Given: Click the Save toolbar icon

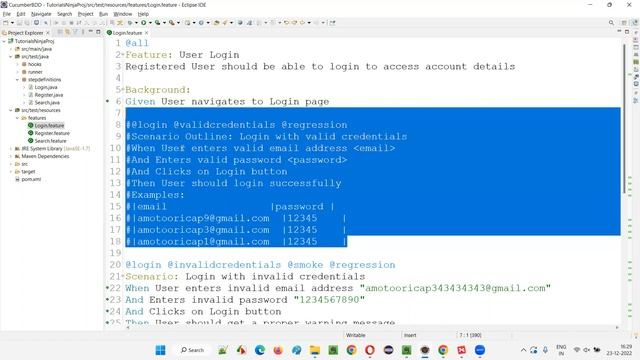Looking at the screenshot, I should click(x=19, y=23).
